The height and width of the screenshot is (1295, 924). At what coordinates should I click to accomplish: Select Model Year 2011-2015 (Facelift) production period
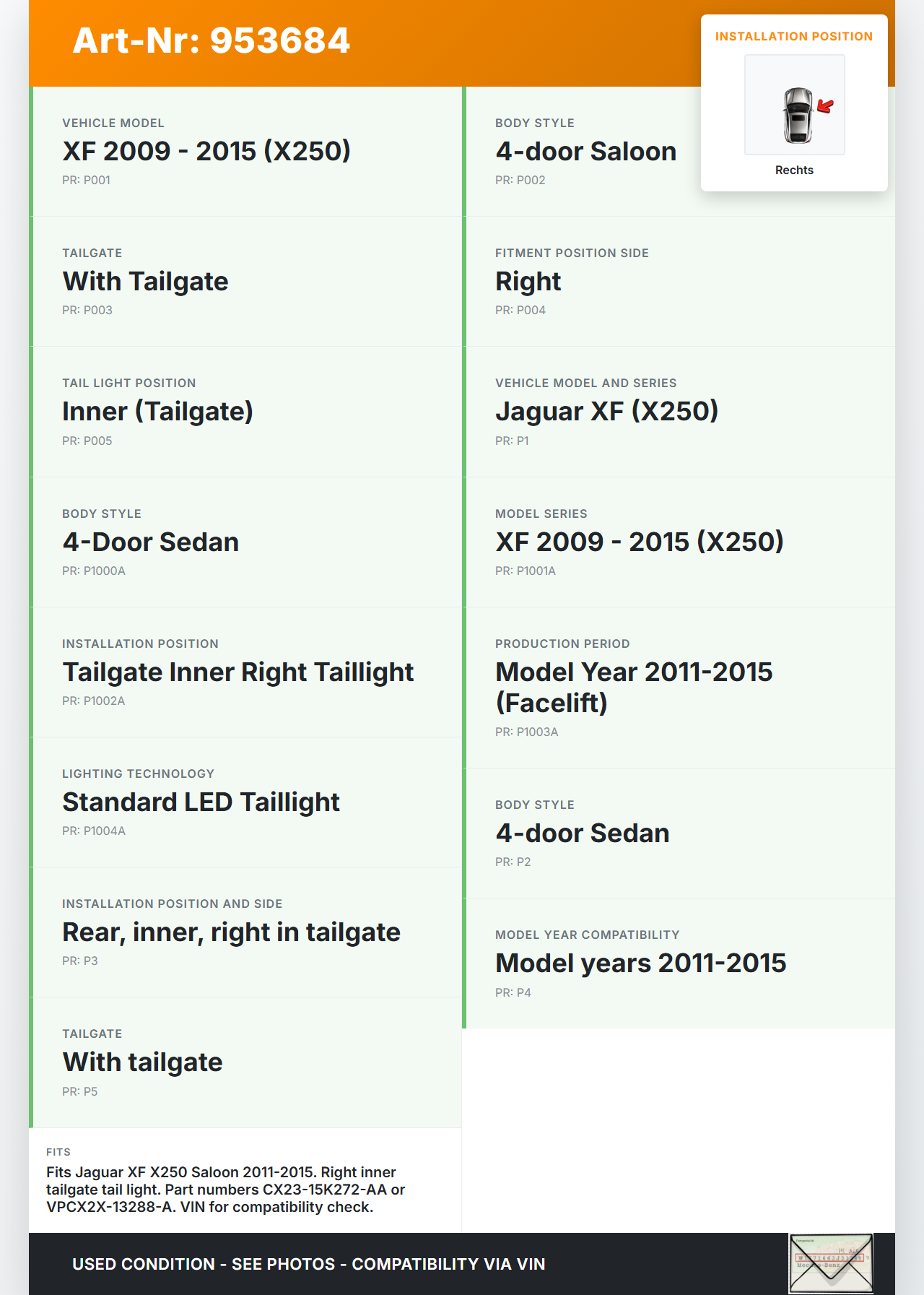(633, 687)
